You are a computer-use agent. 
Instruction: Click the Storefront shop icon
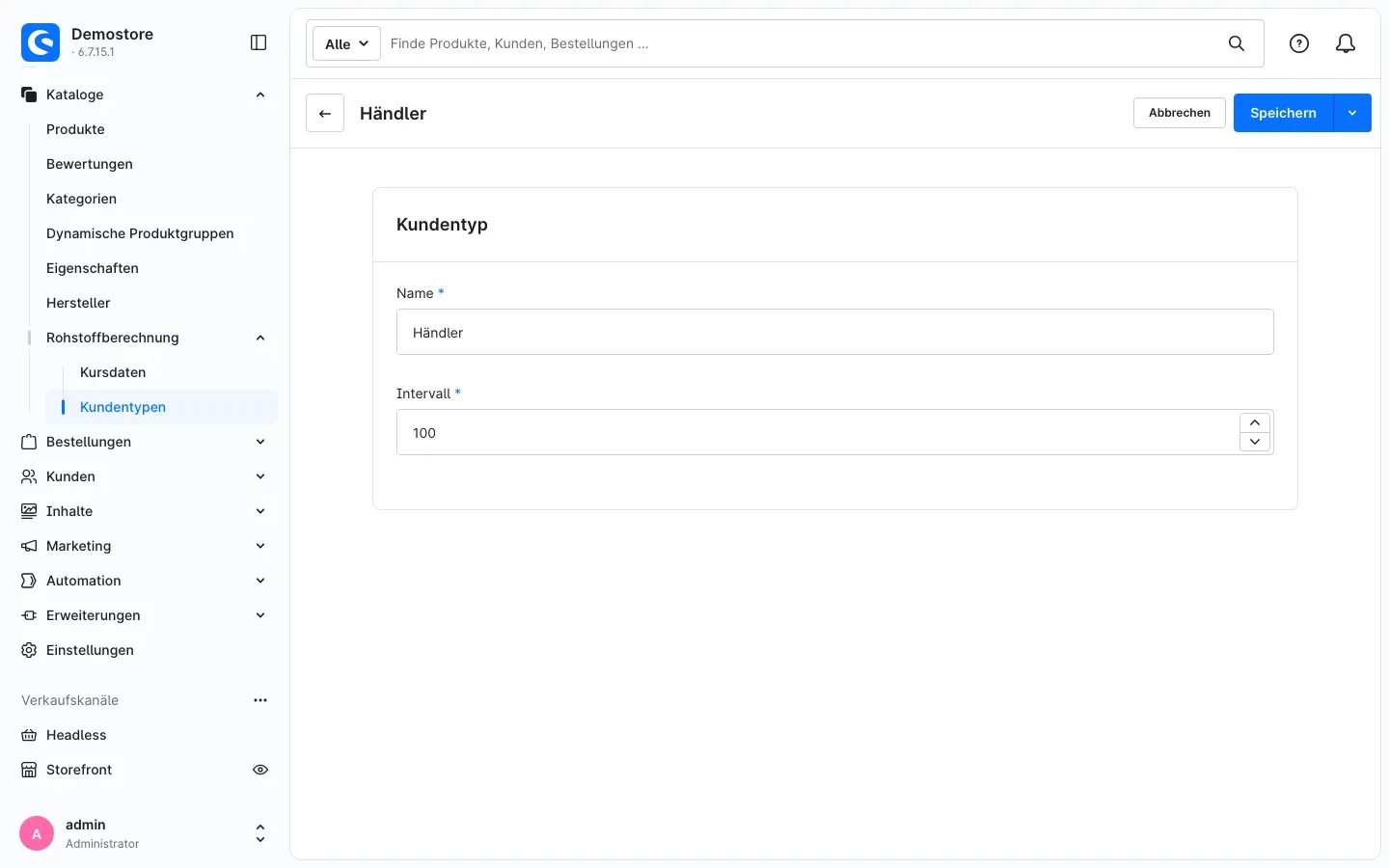coord(29,770)
